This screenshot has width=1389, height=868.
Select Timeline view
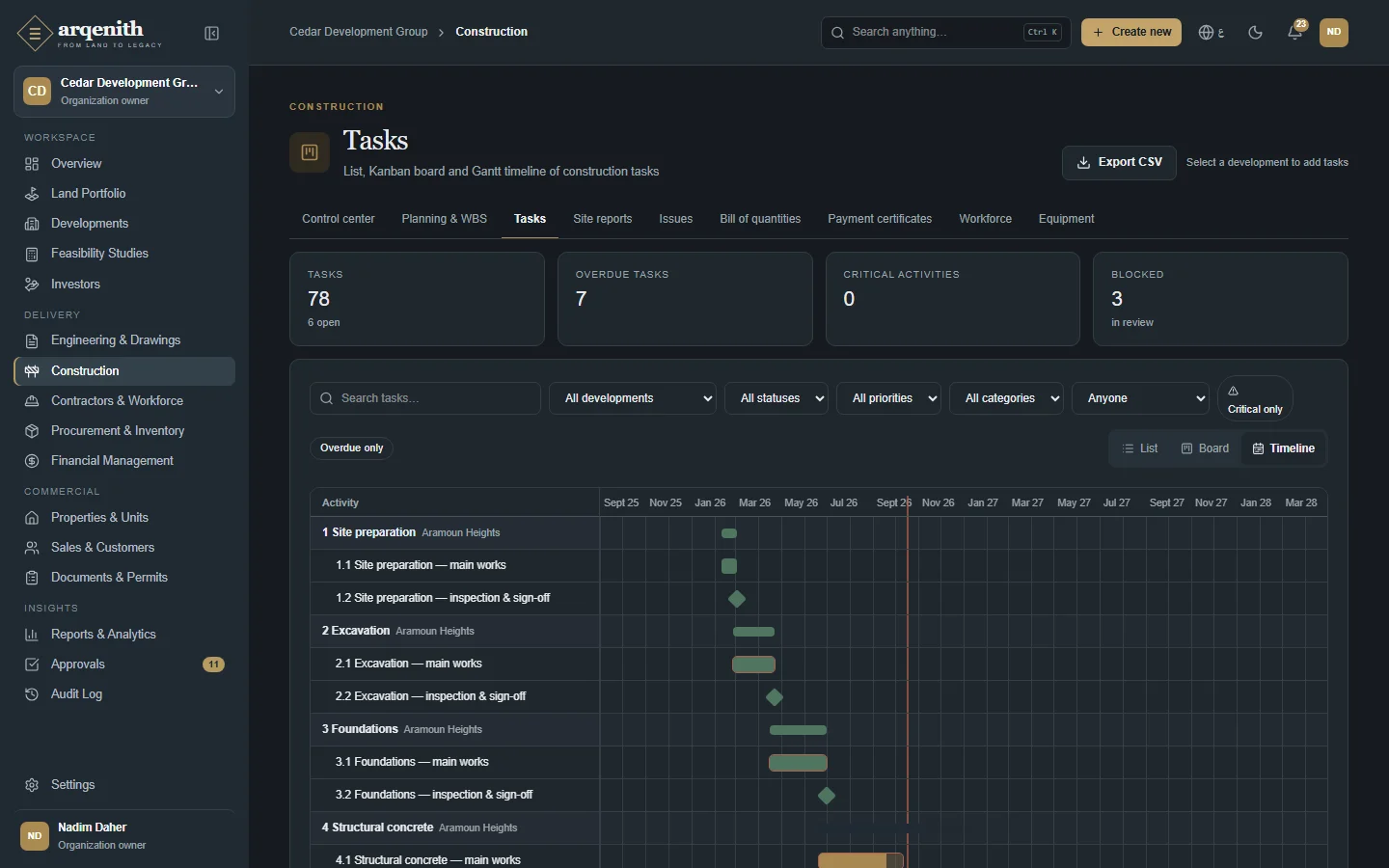pyautogui.click(x=1284, y=448)
